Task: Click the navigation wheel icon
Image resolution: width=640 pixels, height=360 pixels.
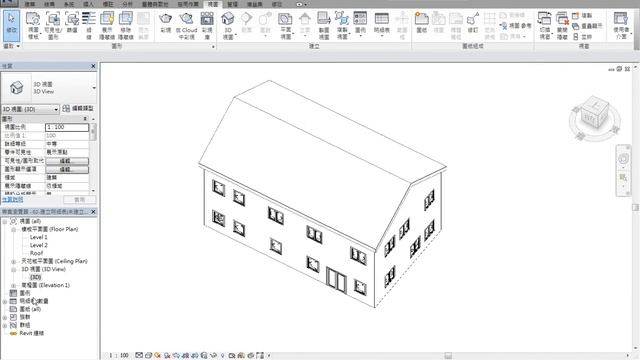Action: 623,159
